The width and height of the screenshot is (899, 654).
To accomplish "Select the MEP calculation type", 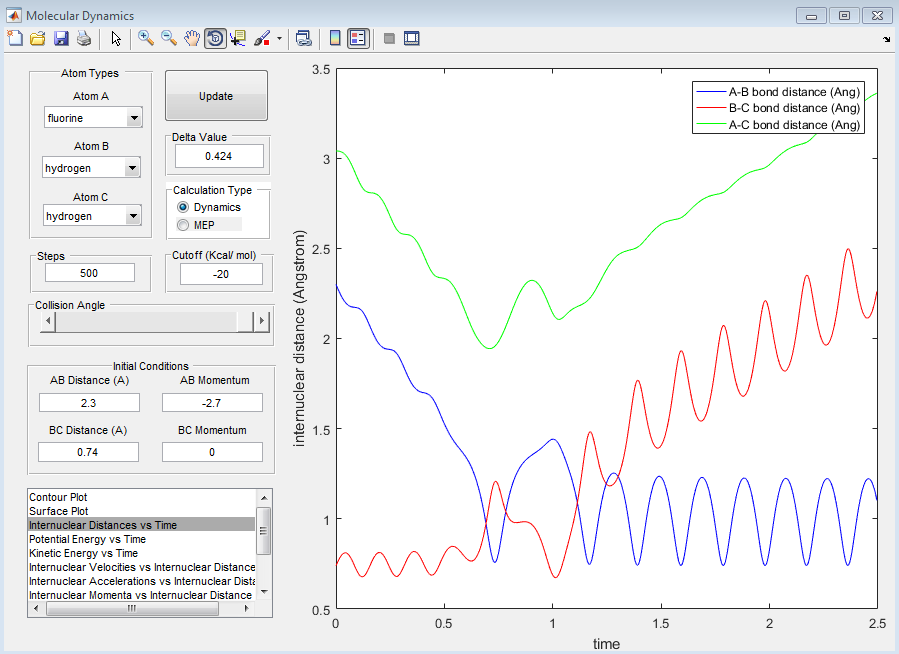I will (x=183, y=225).
